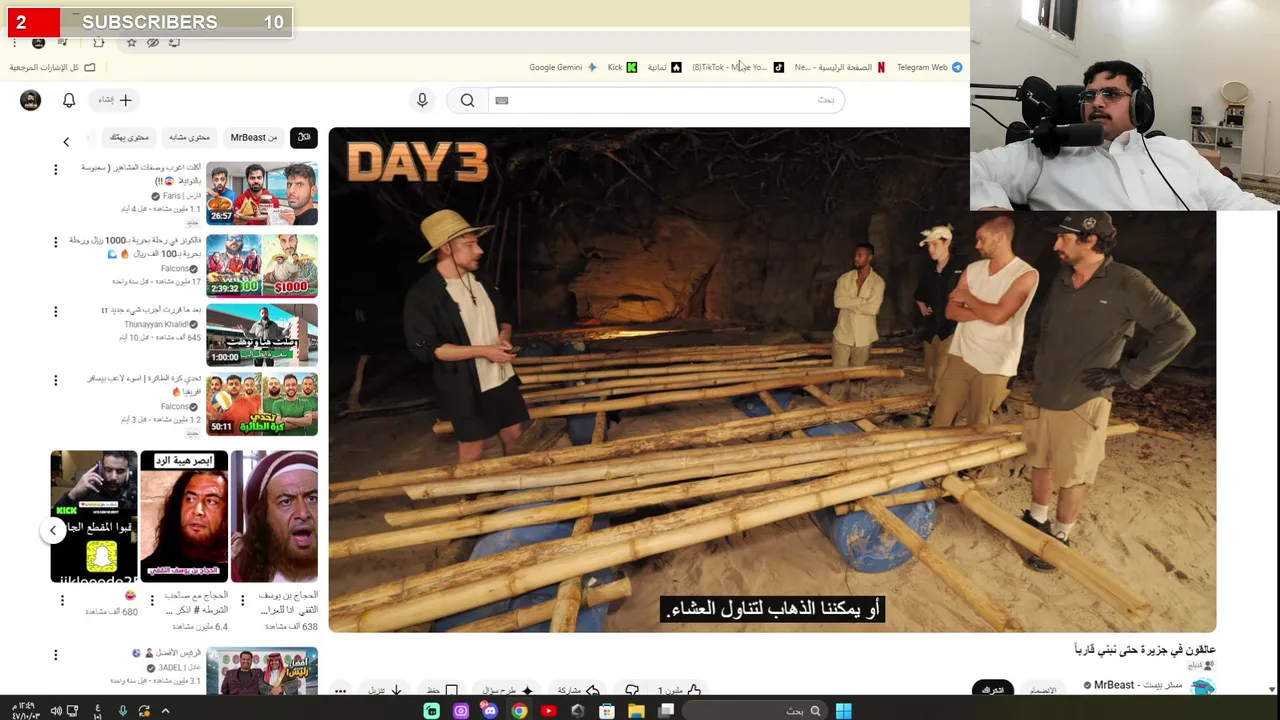
Task: Open Instagram from taskbar
Action: (461, 711)
